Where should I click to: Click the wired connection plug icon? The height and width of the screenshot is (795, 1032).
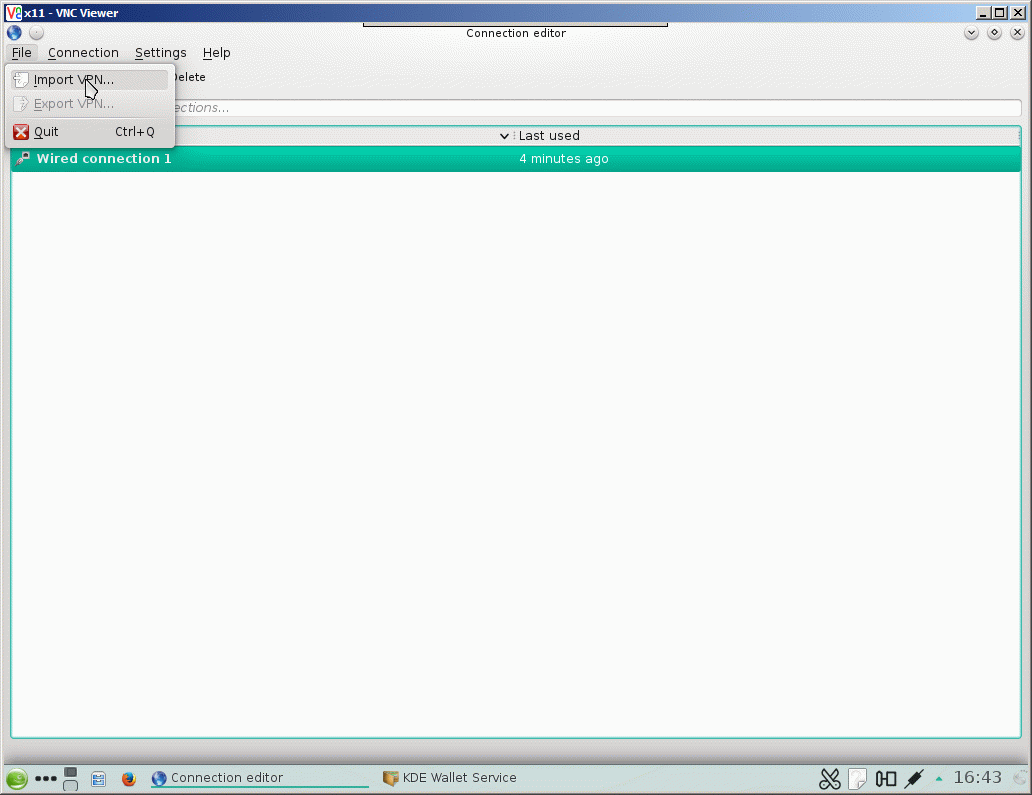23,159
